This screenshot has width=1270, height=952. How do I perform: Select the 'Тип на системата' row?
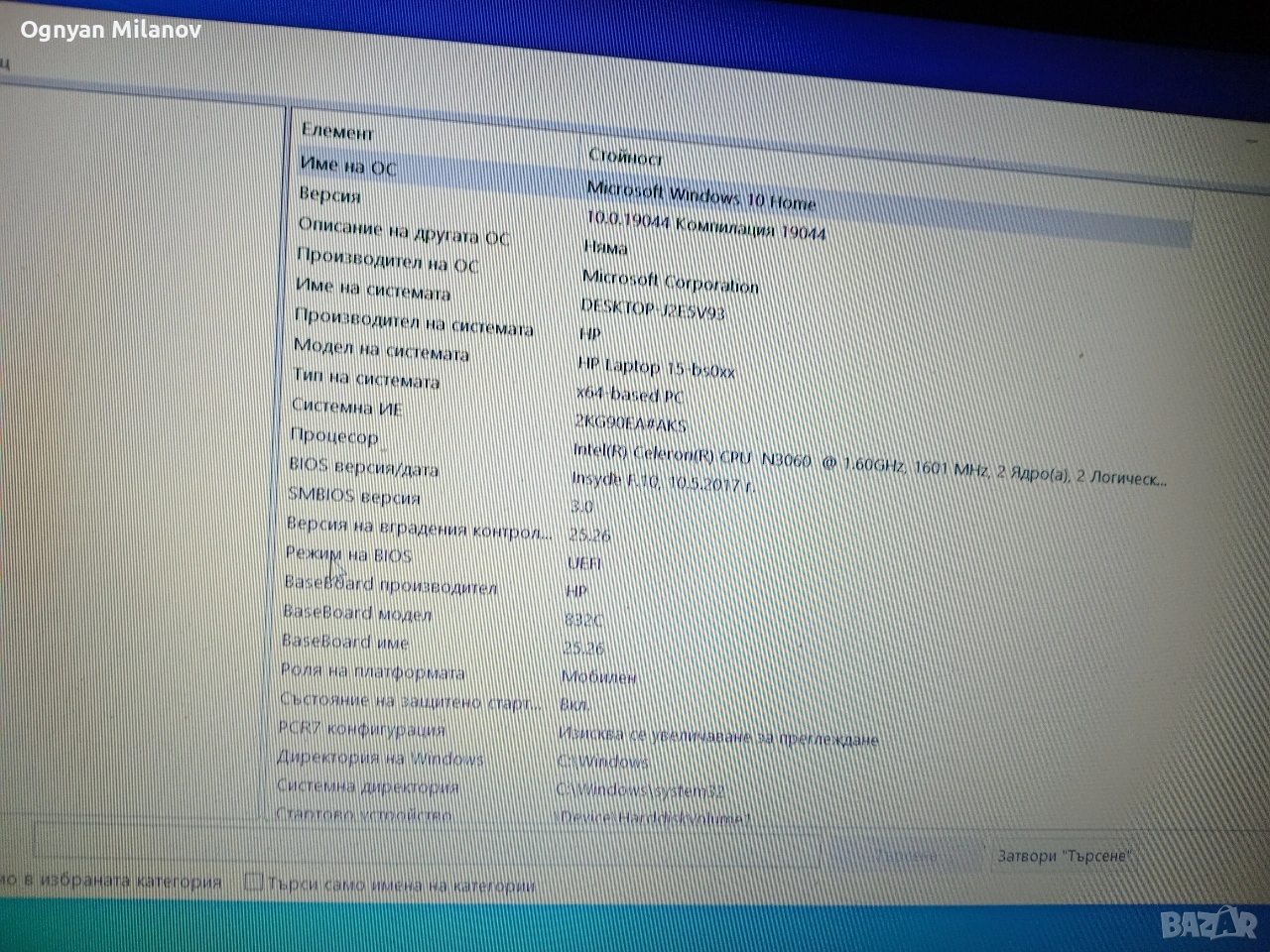pos(365,379)
